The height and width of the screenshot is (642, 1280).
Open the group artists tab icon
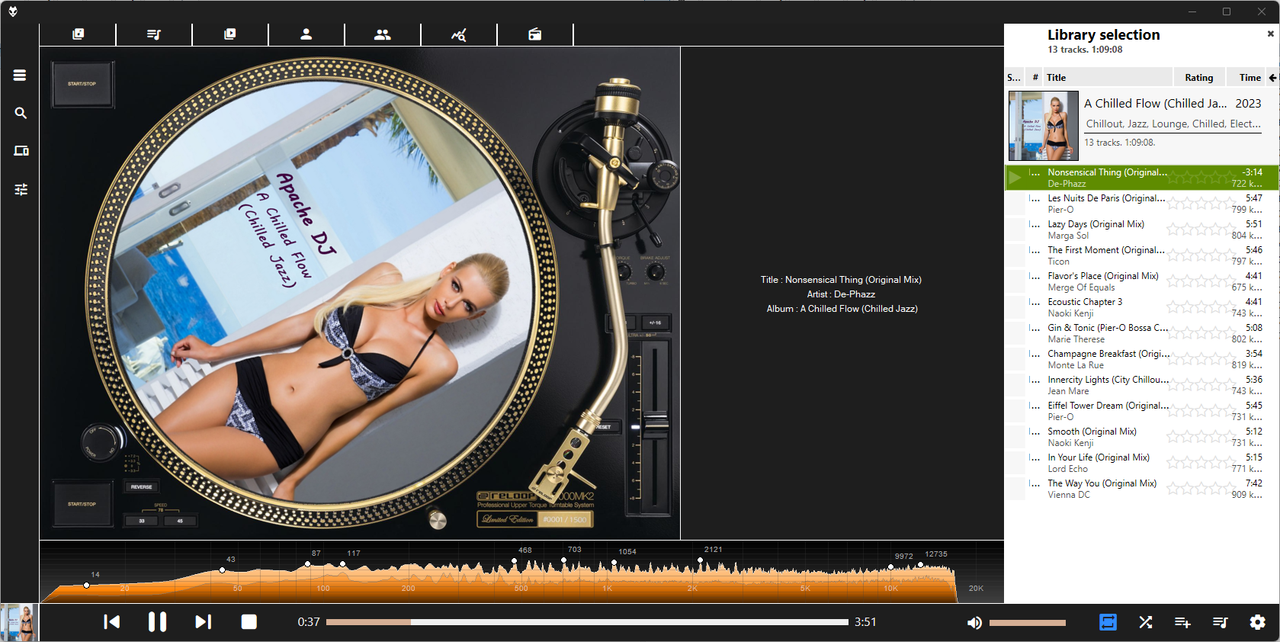[x=382, y=34]
